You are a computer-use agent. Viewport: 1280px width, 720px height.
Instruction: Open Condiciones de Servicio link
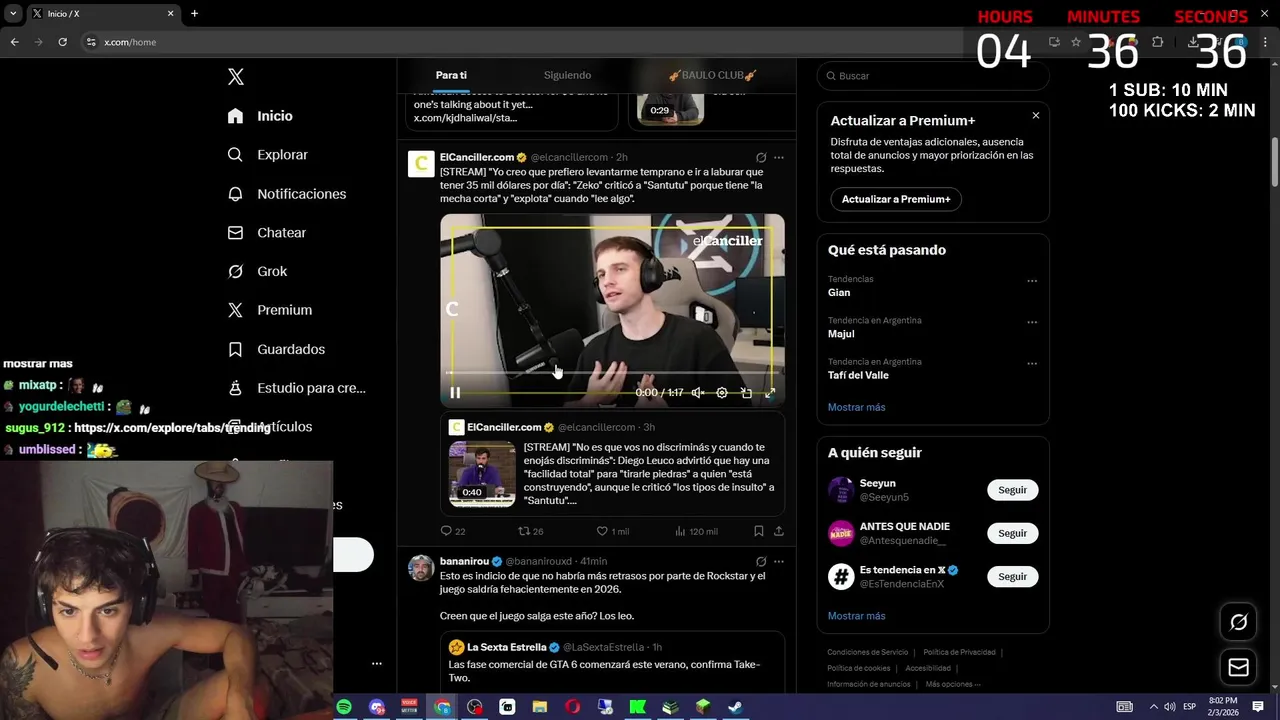[868, 652]
